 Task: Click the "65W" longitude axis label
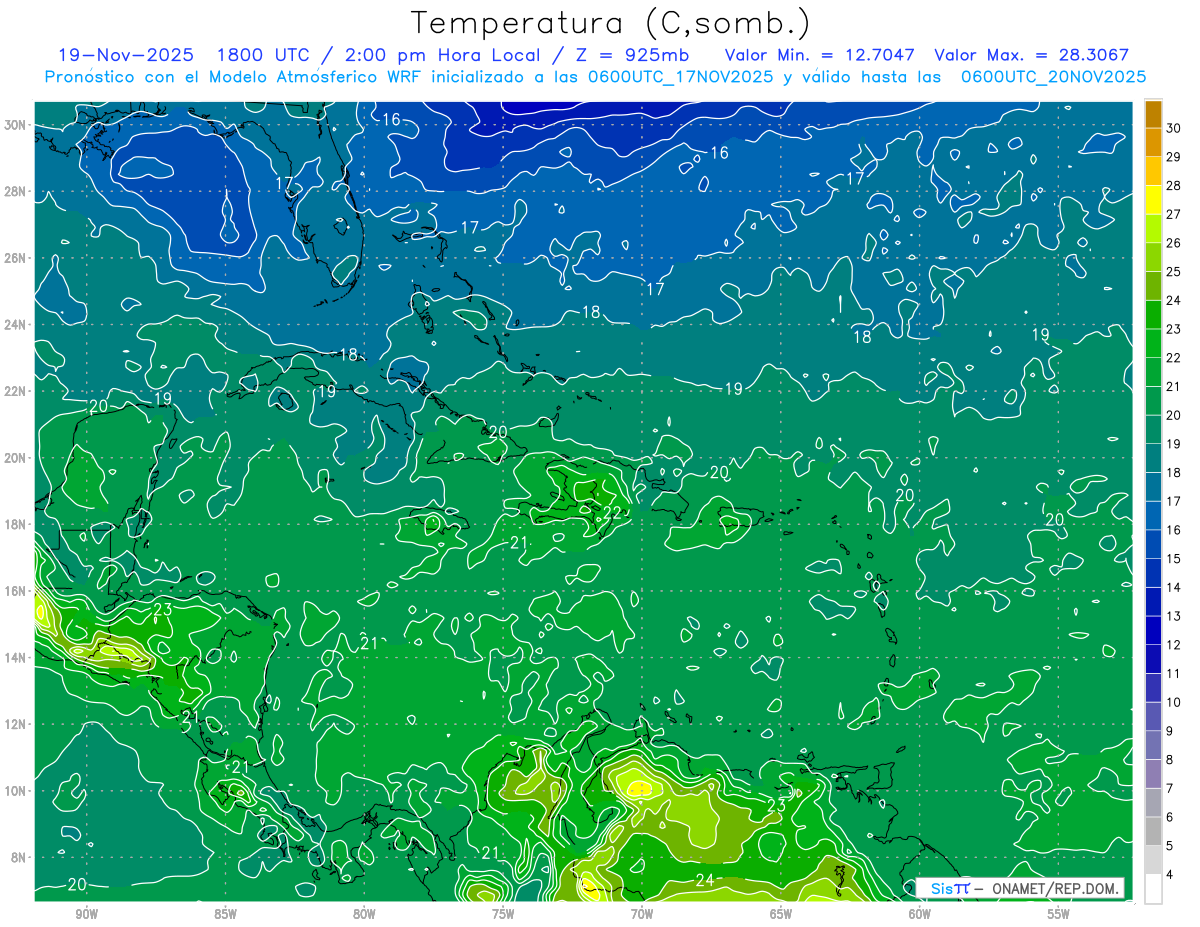coord(781,914)
